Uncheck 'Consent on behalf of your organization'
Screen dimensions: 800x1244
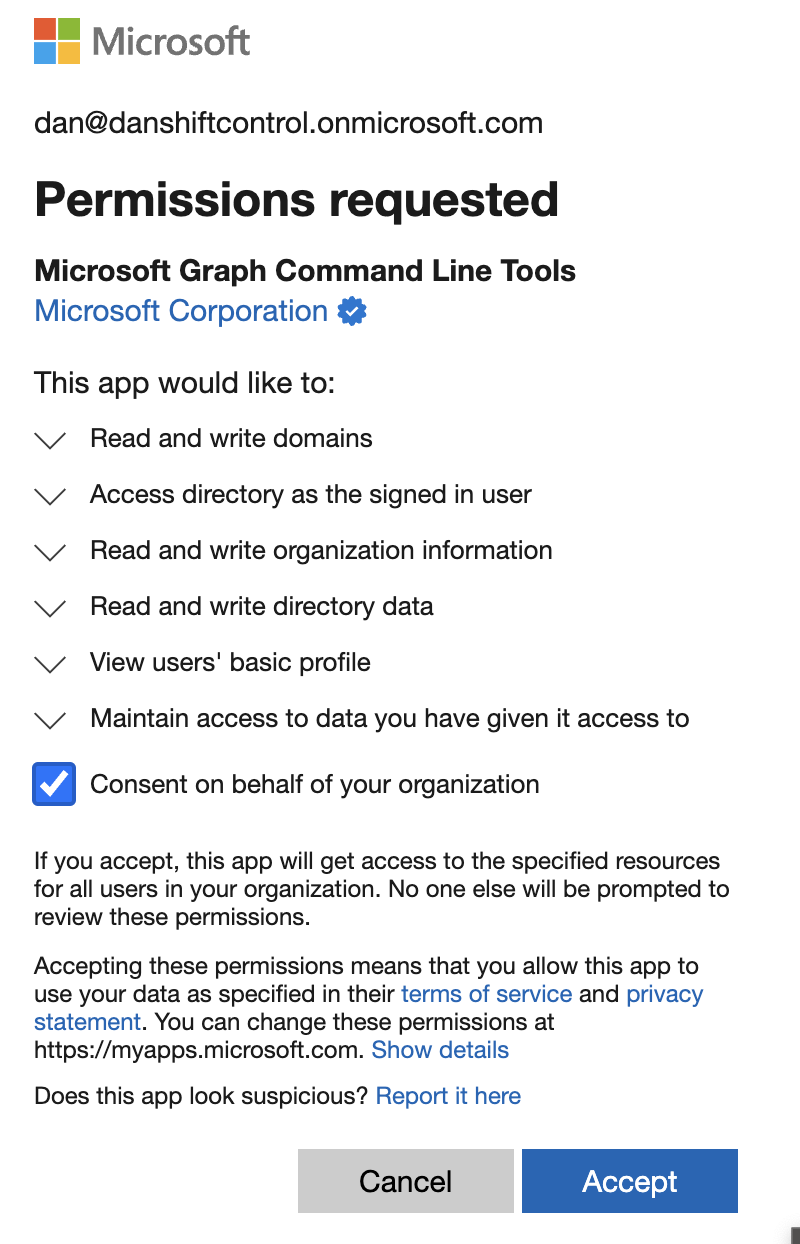point(53,784)
